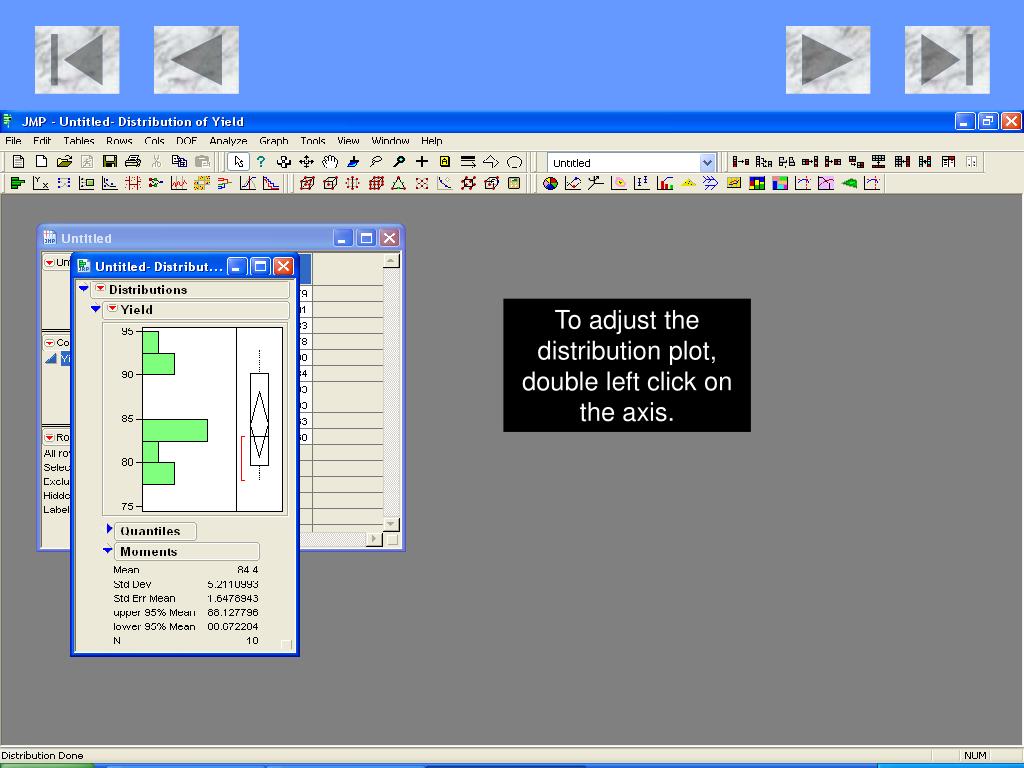Open the Window menu
Screen dimensions: 1024x768
click(390, 140)
